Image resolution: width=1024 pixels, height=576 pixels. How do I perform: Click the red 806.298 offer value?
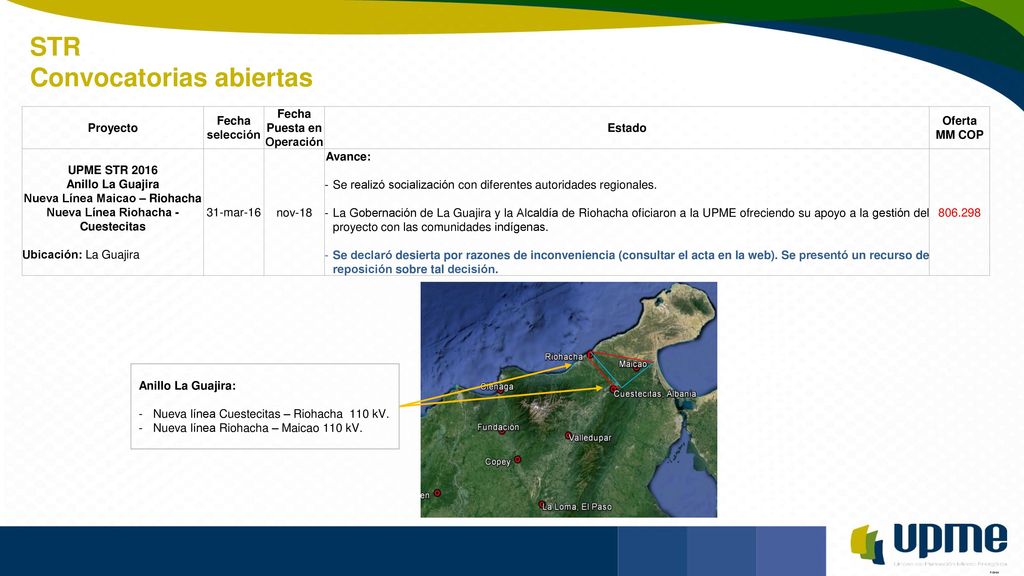(x=959, y=213)
